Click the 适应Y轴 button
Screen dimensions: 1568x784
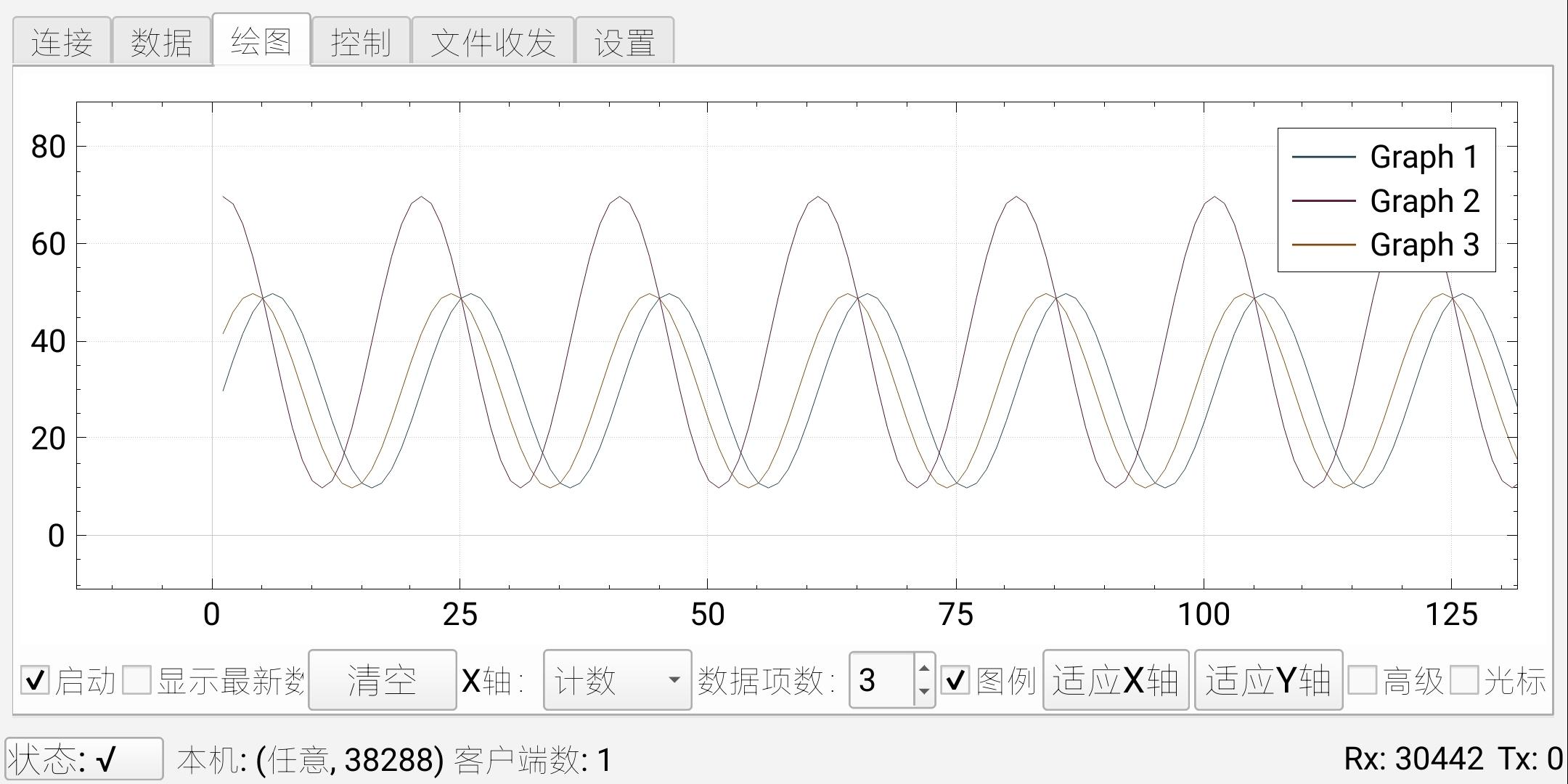[x=1268, y=680]
